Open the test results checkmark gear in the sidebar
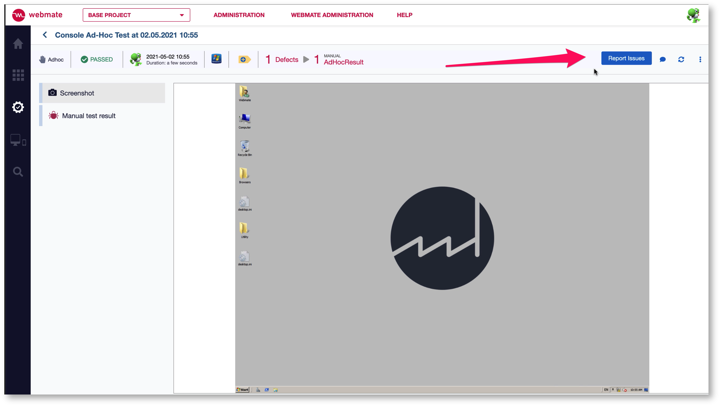 [18, 107]
